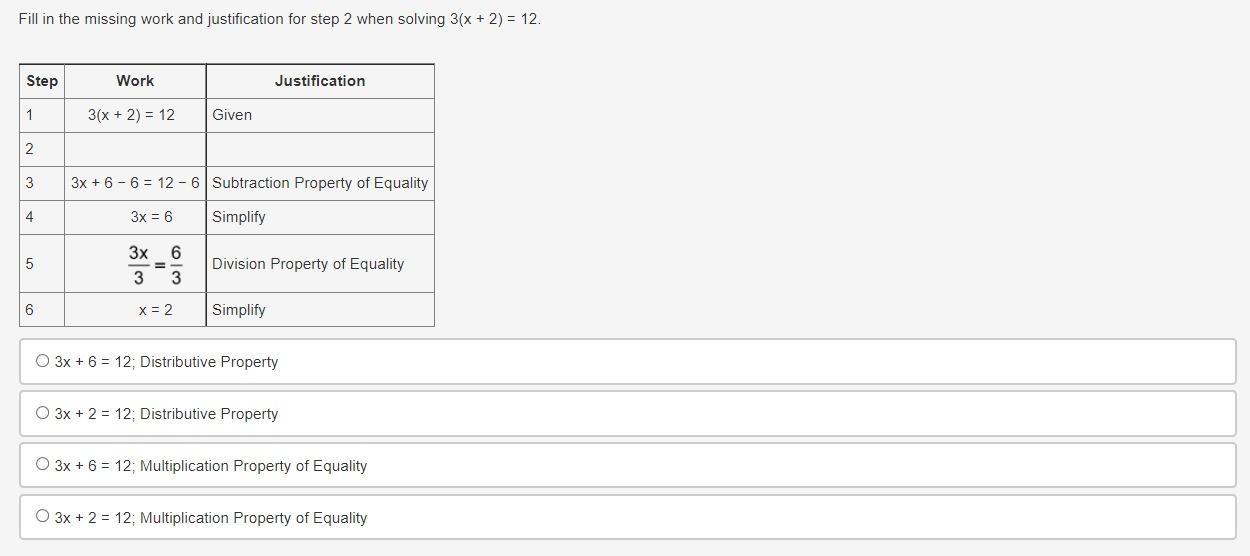
Task: Click Division Property of Equality cell
Action: tap(308, 264)
